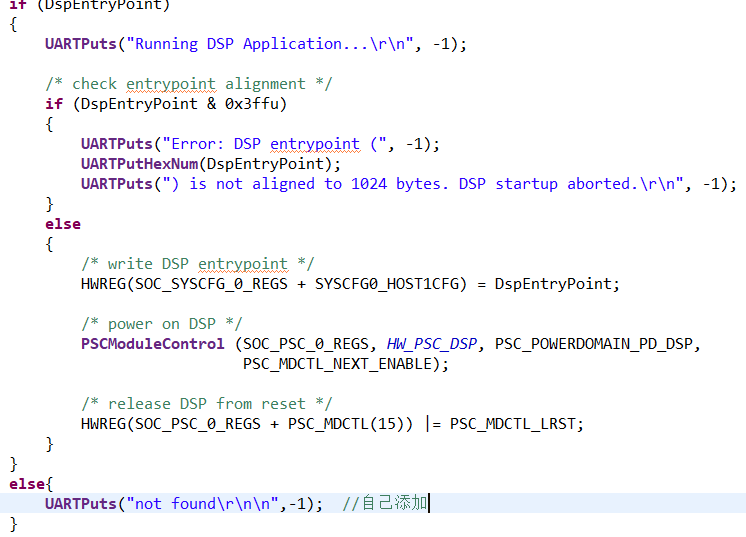
Task: Click the "power on DSP" comment
Action: [162, 324]
